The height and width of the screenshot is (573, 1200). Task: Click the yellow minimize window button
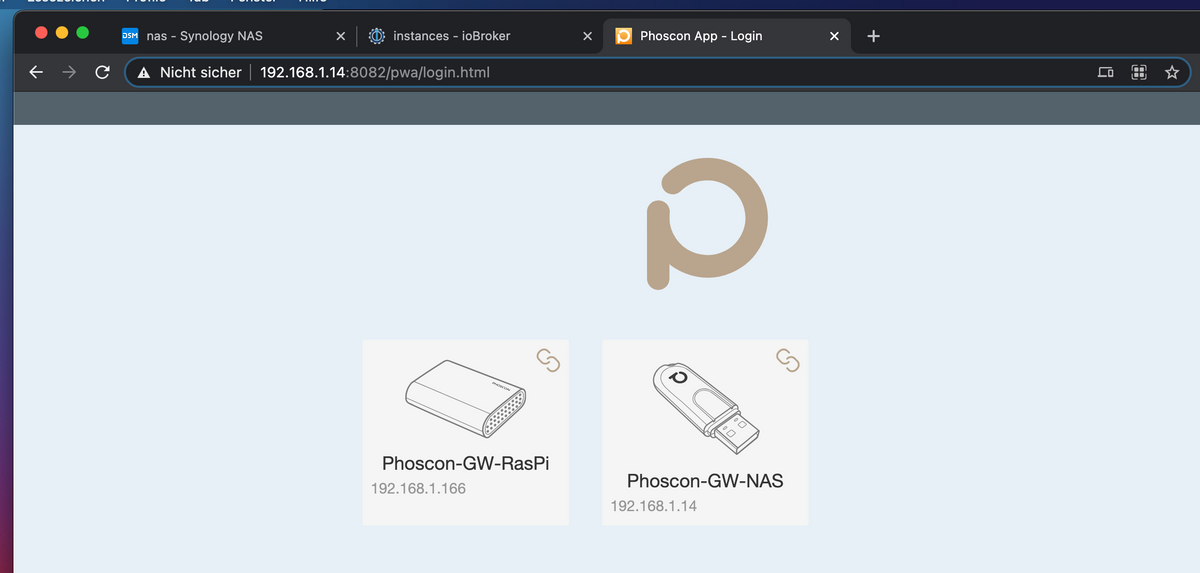[x=62, y=32]
